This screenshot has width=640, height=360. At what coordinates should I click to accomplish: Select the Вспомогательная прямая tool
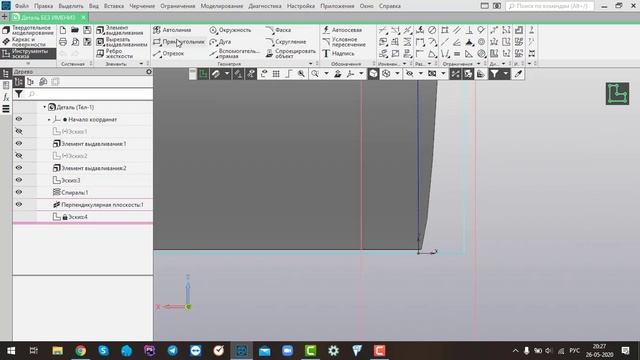pyautogui.click(x=234, y=53)
